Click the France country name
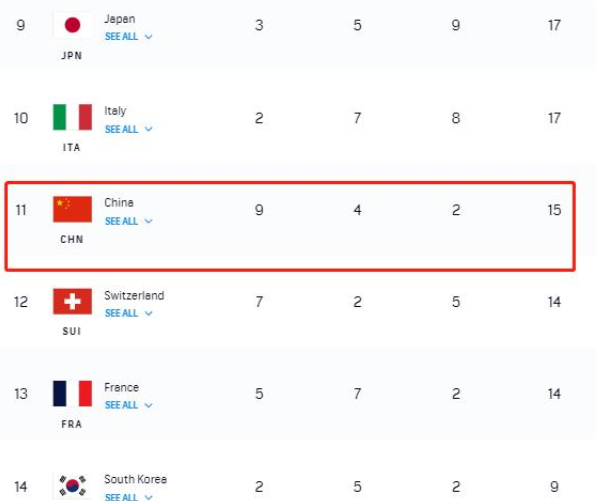This screenshot has width=609, height=501. tap(122, 387)
